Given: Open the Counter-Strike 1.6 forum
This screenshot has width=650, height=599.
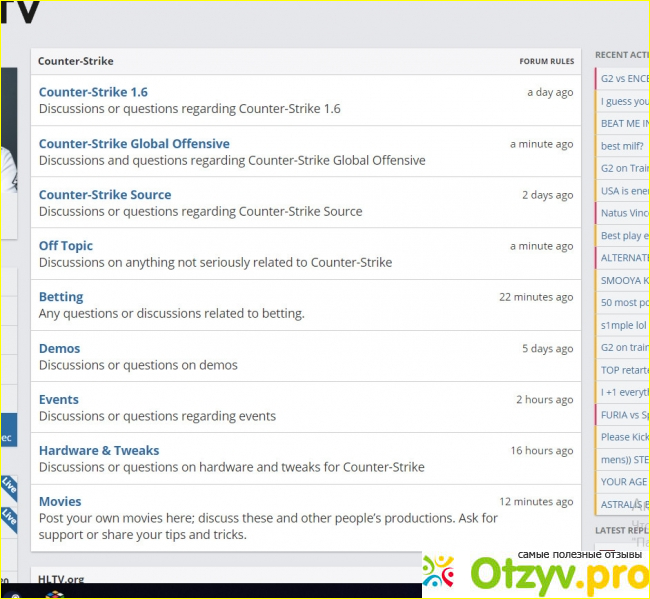Looking at the screenshot, I should [x=93, y=92].
